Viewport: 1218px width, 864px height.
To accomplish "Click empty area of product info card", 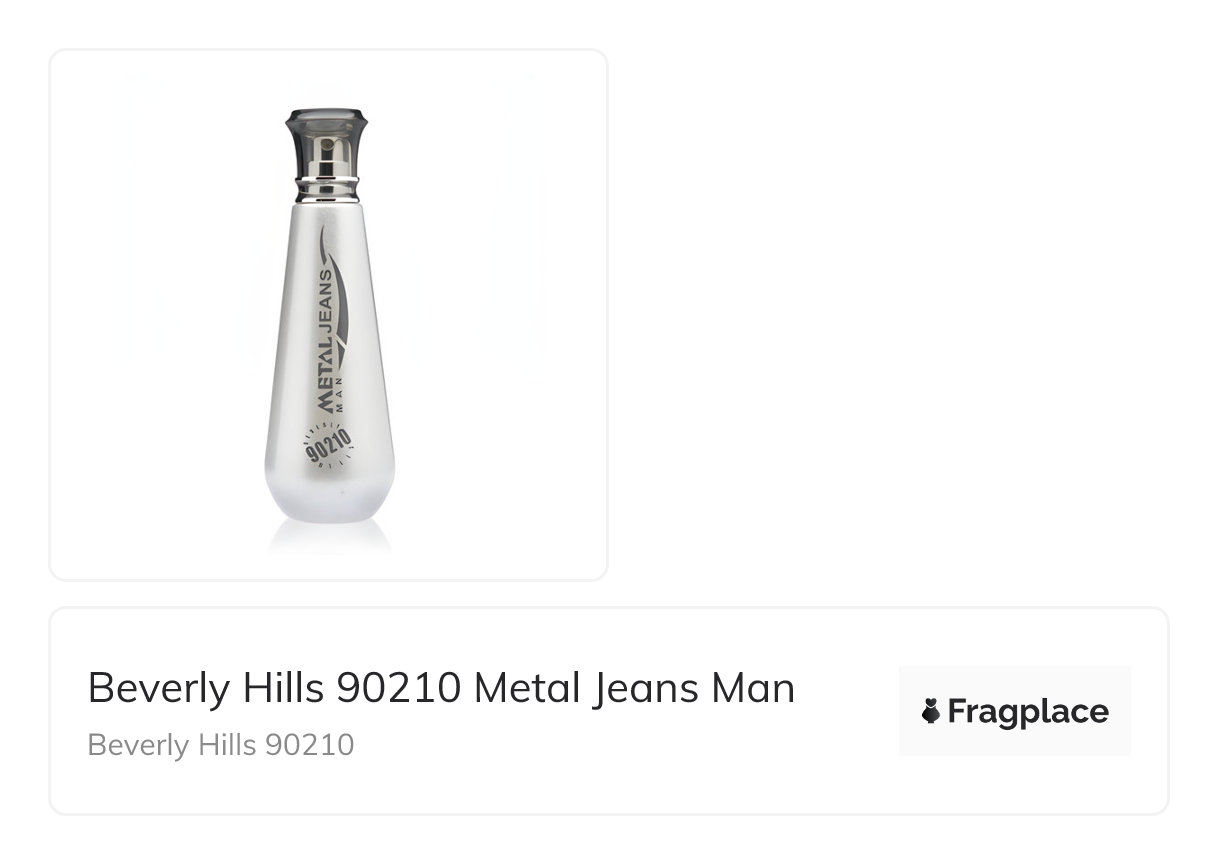I will [640, 780].
